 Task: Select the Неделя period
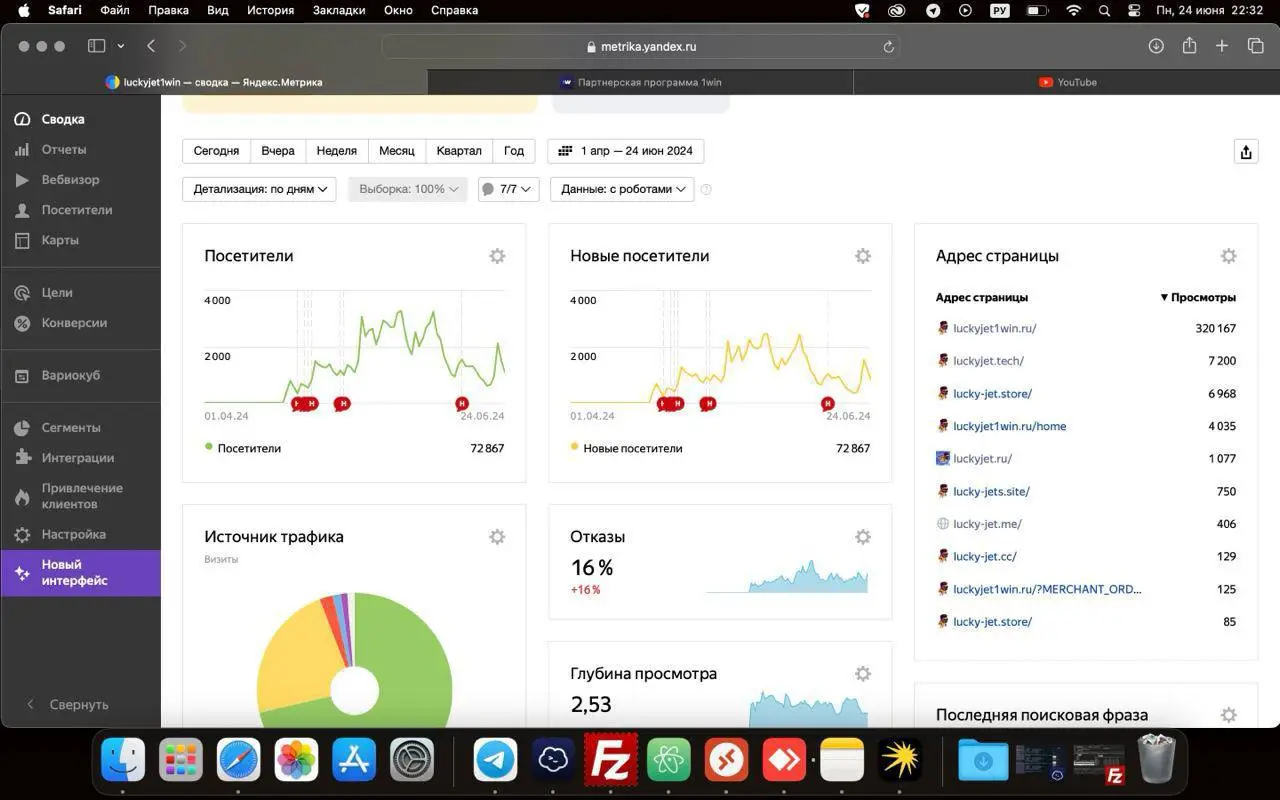point(337,151)
